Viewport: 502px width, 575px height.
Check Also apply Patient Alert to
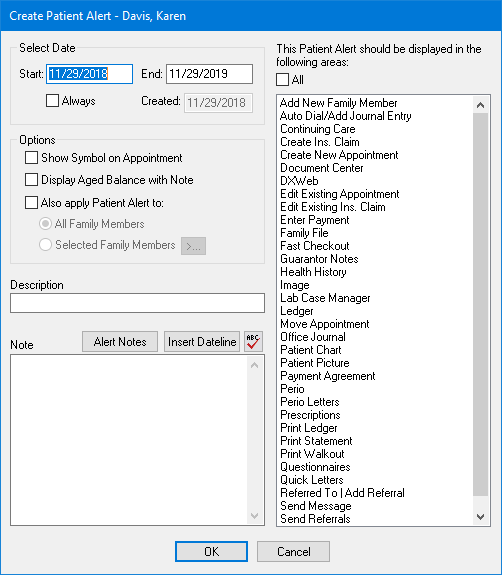coord(31,202)
